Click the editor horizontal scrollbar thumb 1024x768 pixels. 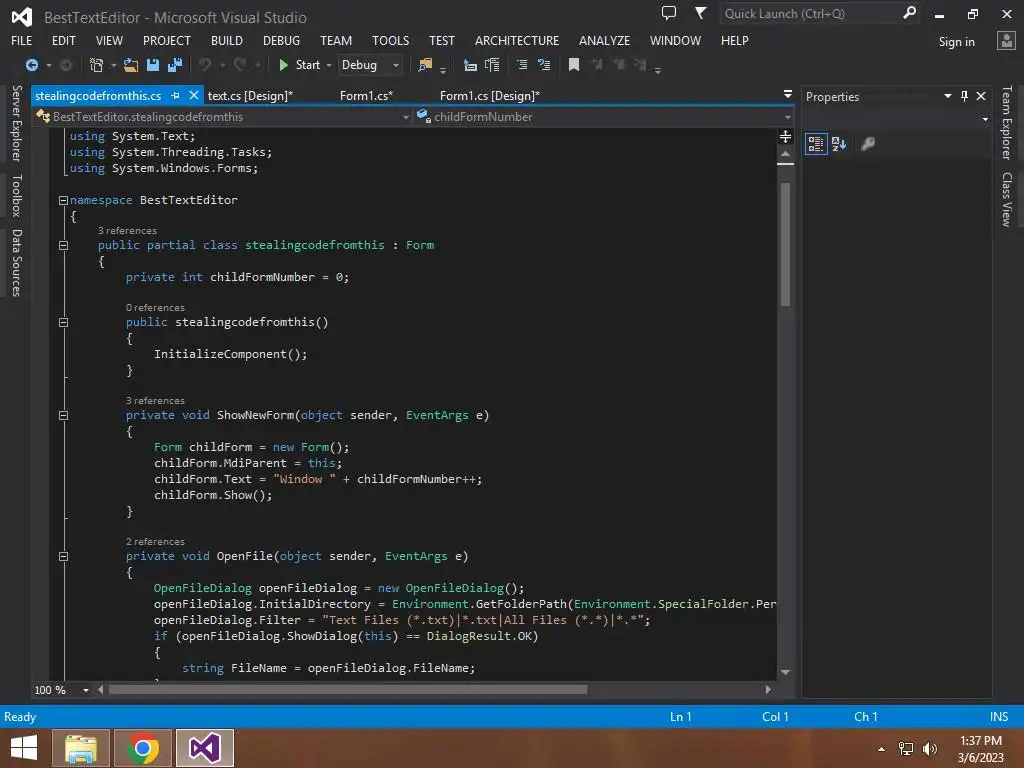pos(347,690)
